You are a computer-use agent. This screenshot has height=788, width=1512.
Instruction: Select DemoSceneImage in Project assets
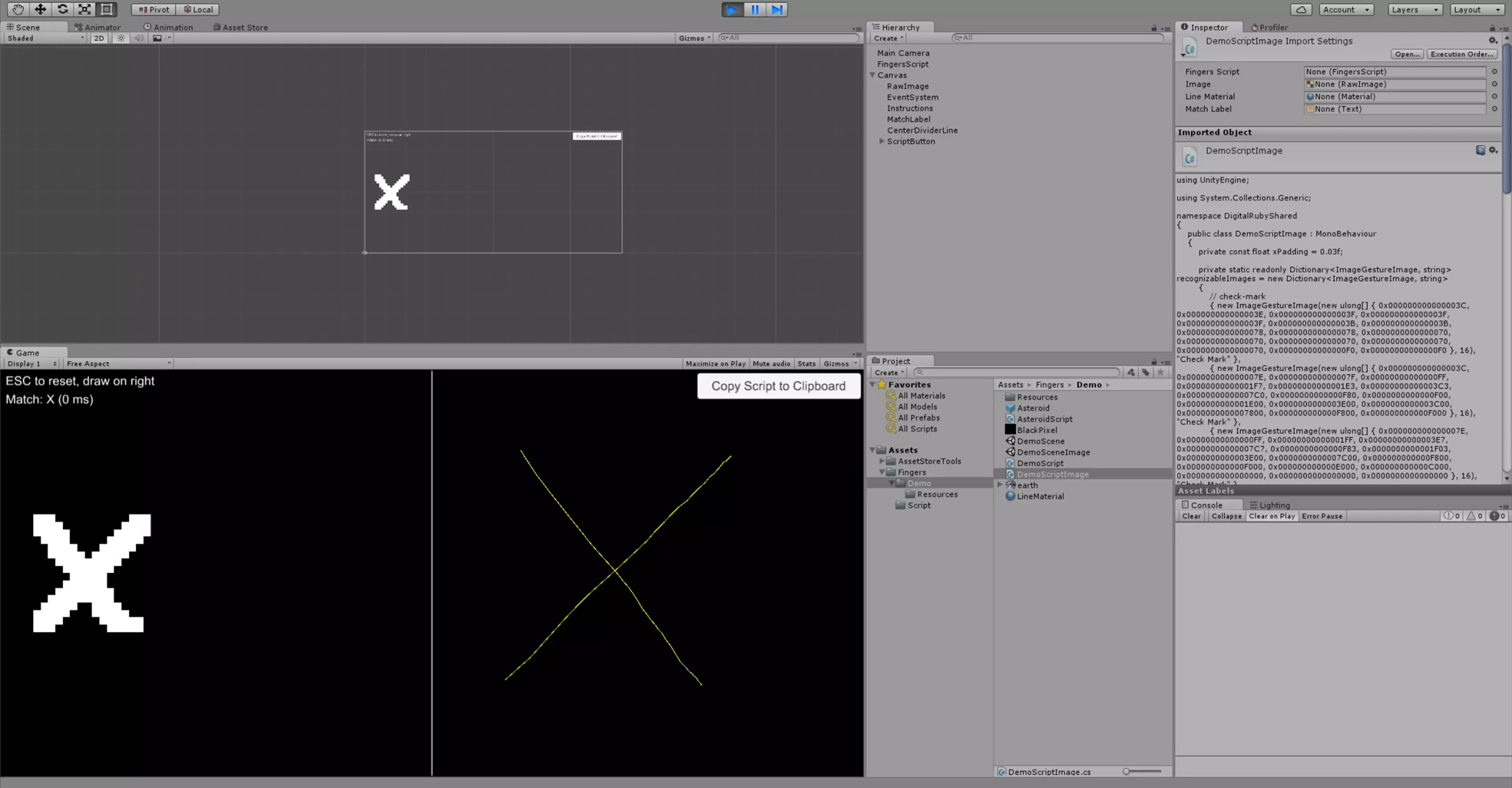[x=1053, y=452]
